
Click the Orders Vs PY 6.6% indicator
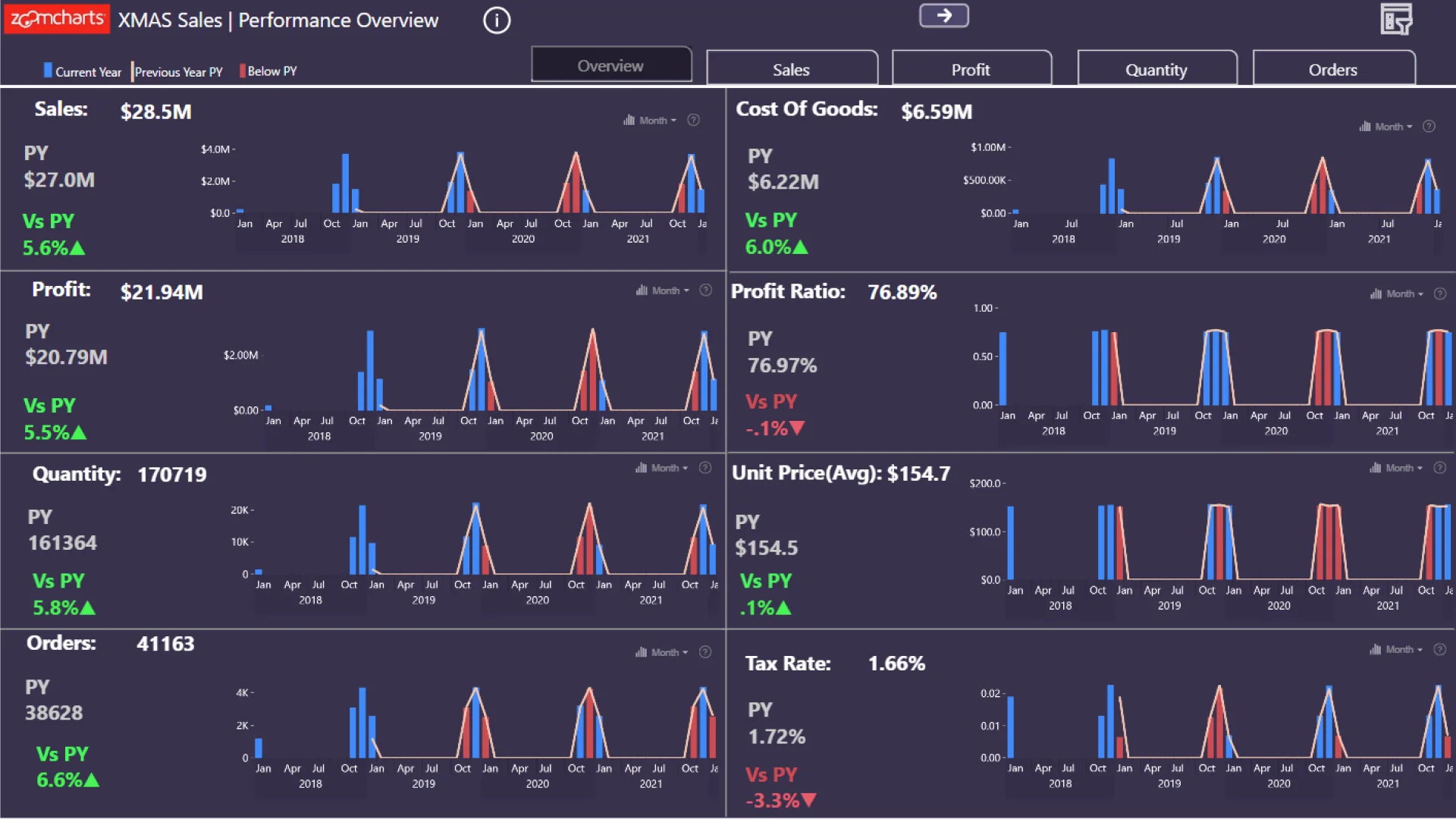(x=68, y=780)
